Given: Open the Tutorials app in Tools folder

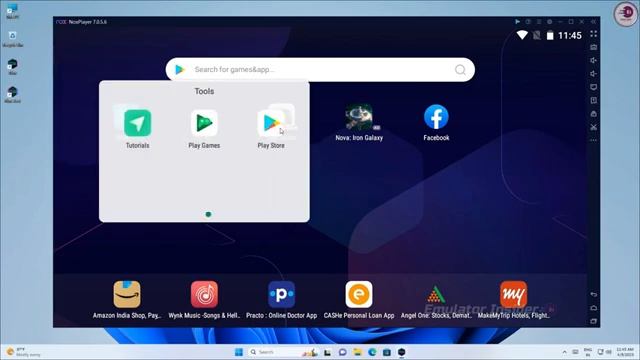Looking at the screenshot, I should (138, 123).
